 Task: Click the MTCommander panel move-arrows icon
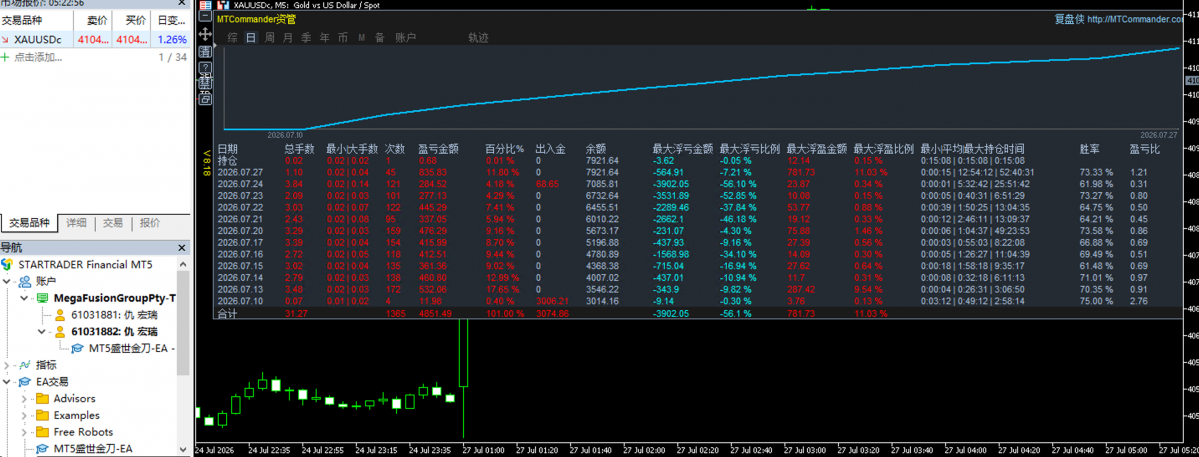(x=205, y=34)
